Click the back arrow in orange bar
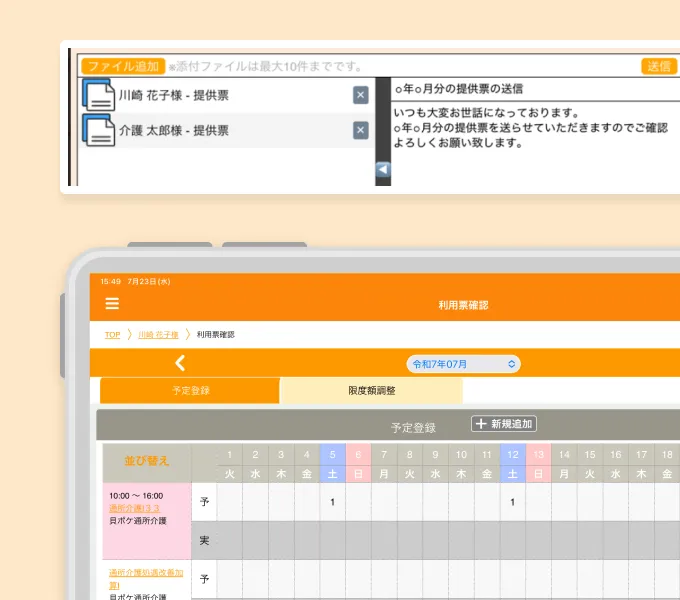This screenshot has height=600, width=680. 180,364
